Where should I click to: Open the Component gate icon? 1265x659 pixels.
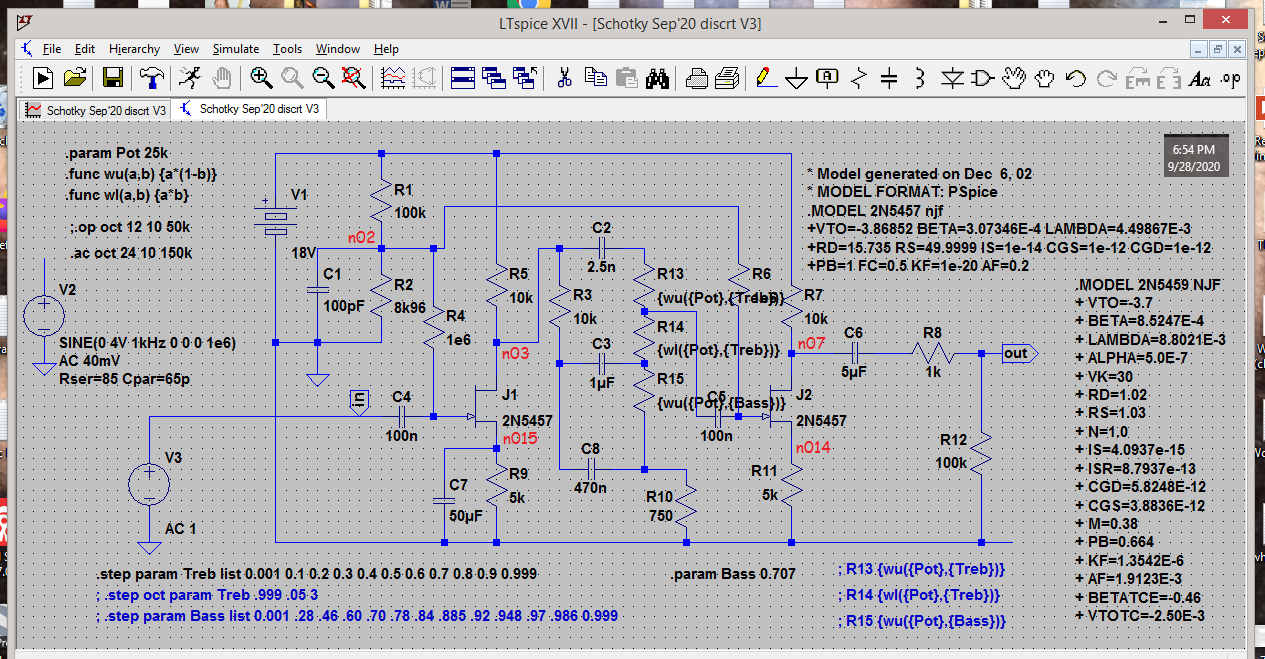coord(984,77)
